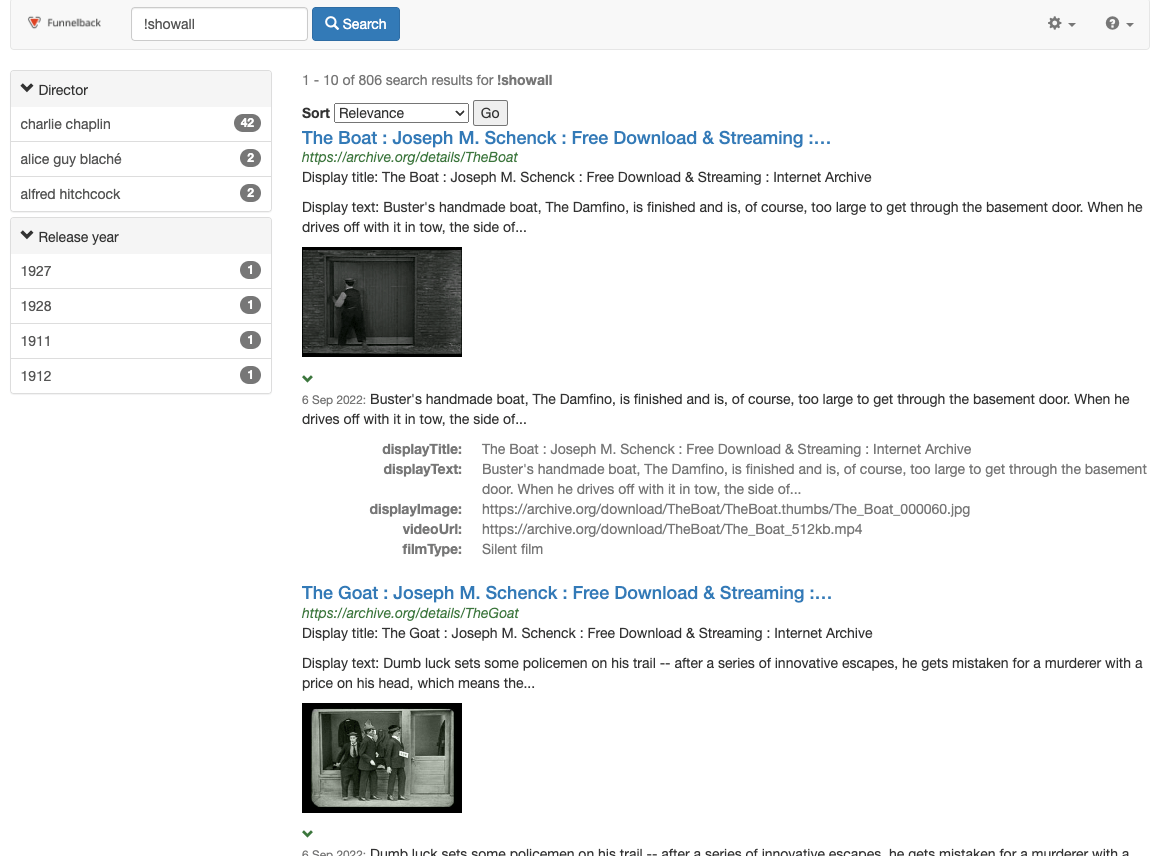
Task: Filter results by alfred hitchcock
Action: pos(70,194)
